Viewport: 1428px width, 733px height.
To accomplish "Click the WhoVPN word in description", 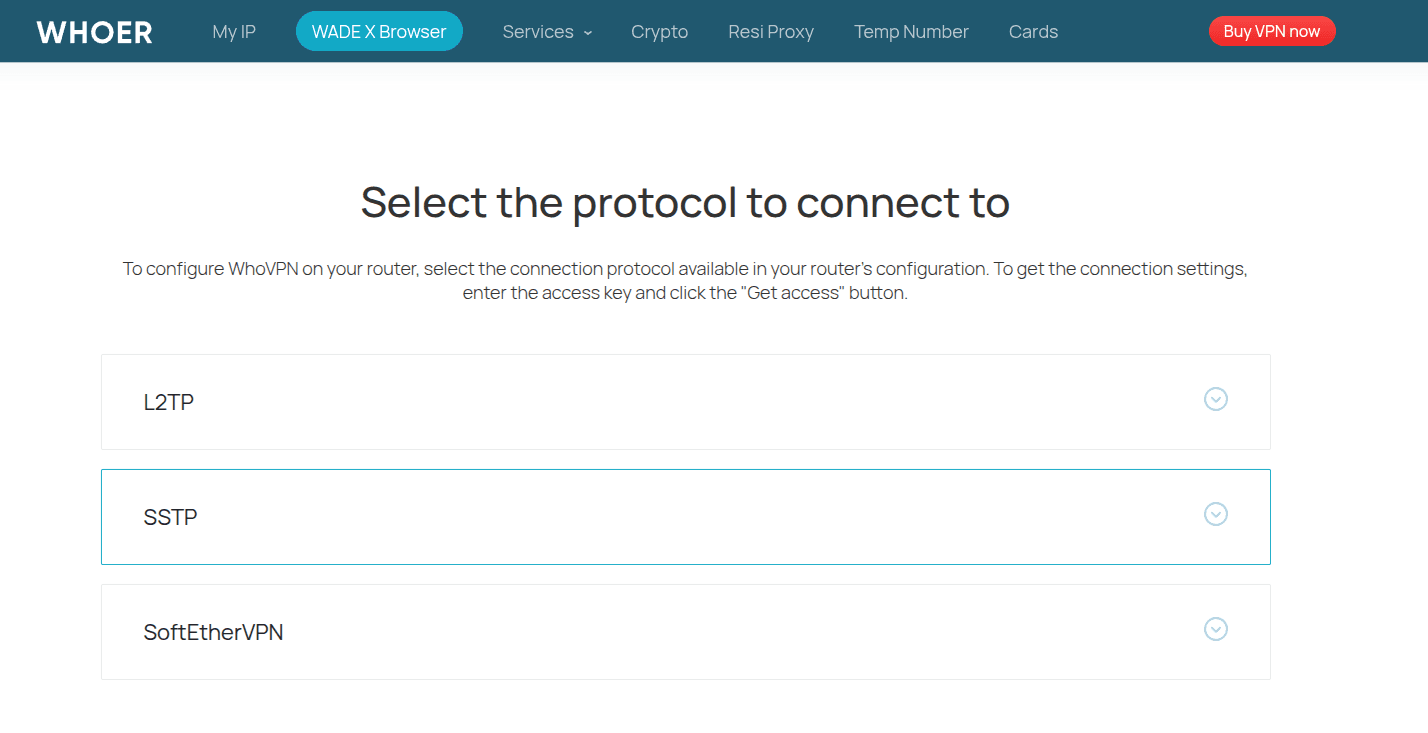I will click(263, 269).
